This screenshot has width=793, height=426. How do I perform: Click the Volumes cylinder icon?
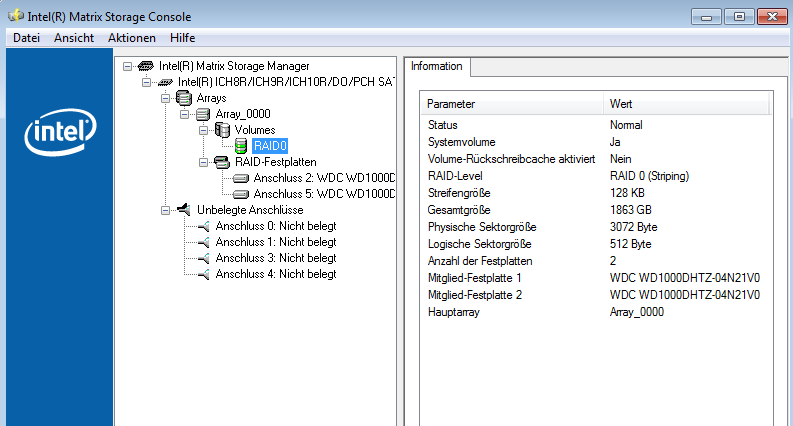[222, 130]
